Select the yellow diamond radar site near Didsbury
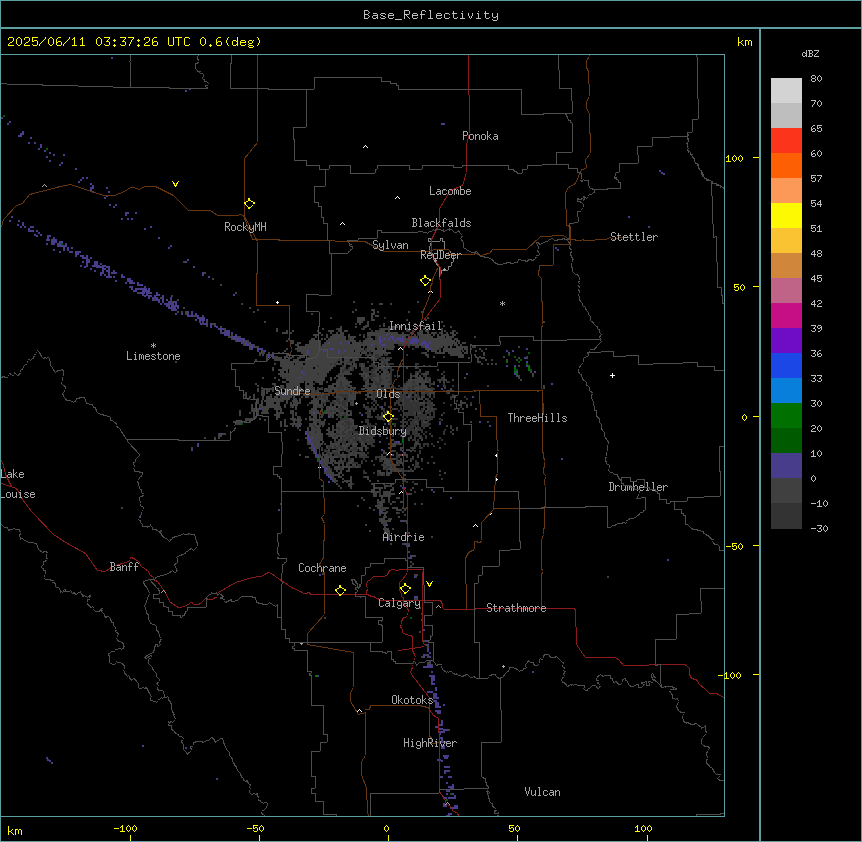The image size is (862, 842). 388,417
